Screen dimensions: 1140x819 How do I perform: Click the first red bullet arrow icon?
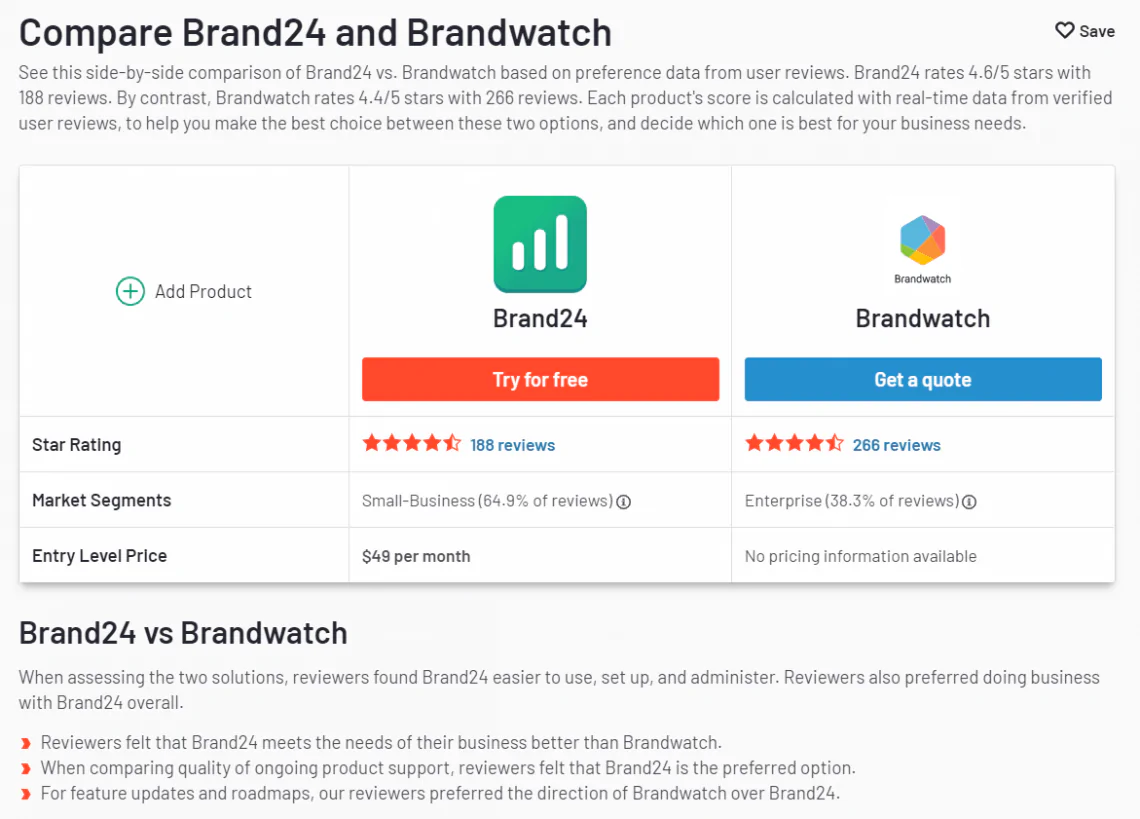pos(26,743)
